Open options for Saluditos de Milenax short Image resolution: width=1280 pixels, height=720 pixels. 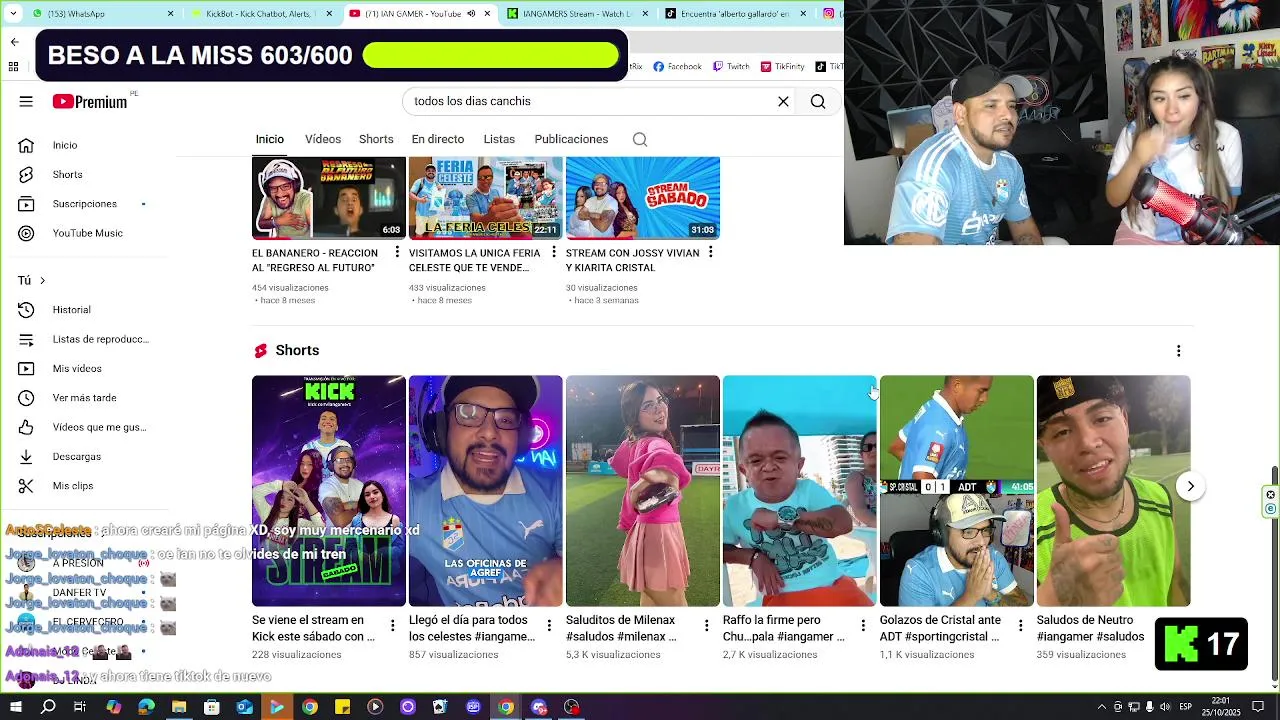coord(706,626)
